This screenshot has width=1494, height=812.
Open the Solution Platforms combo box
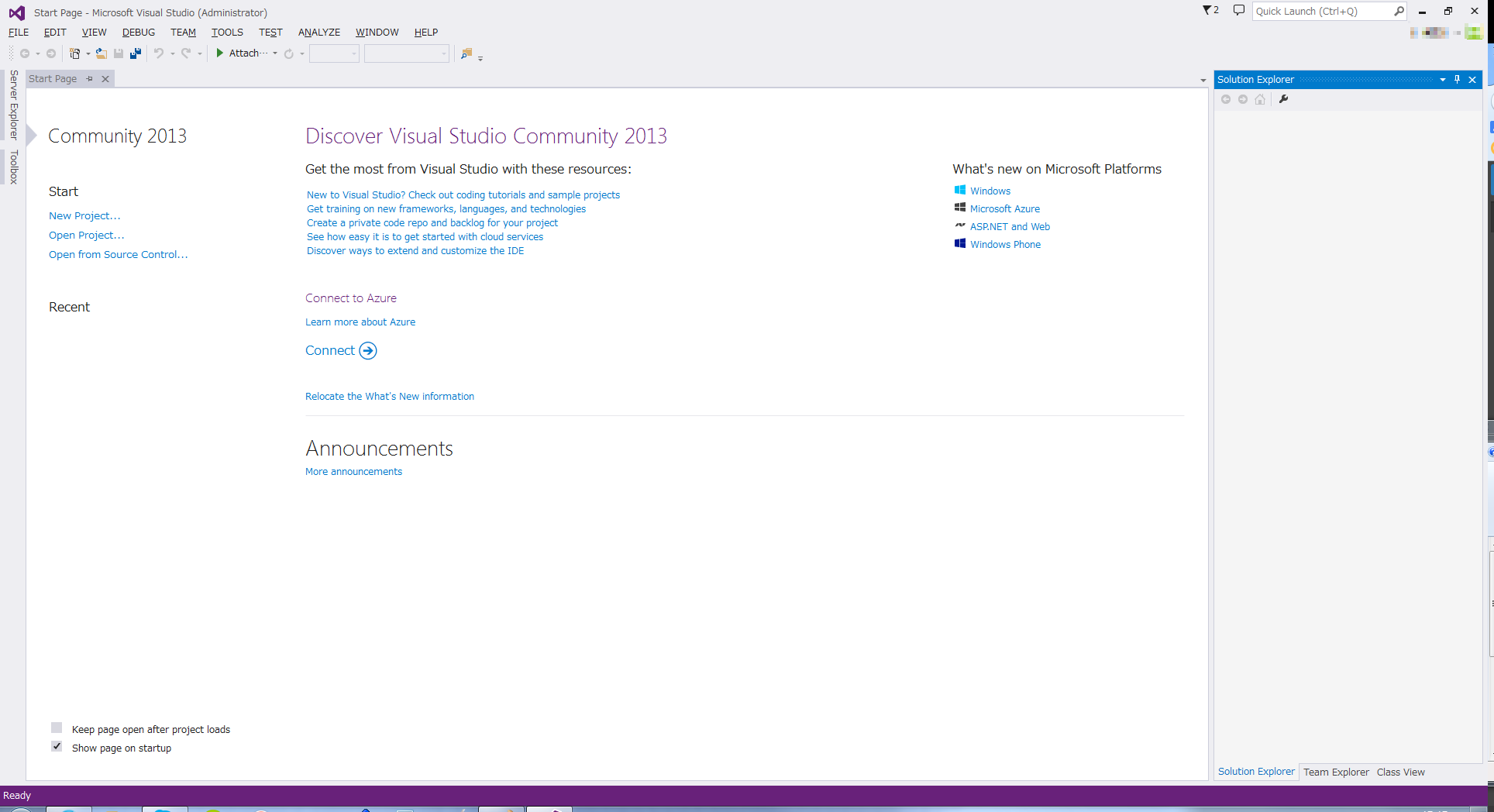407,53
